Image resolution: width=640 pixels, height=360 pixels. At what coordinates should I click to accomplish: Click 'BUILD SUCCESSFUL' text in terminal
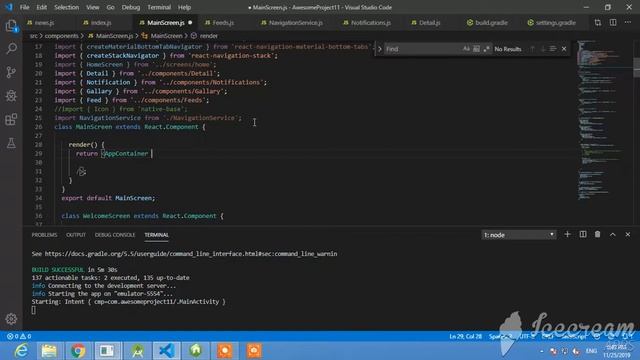point(58,270)
